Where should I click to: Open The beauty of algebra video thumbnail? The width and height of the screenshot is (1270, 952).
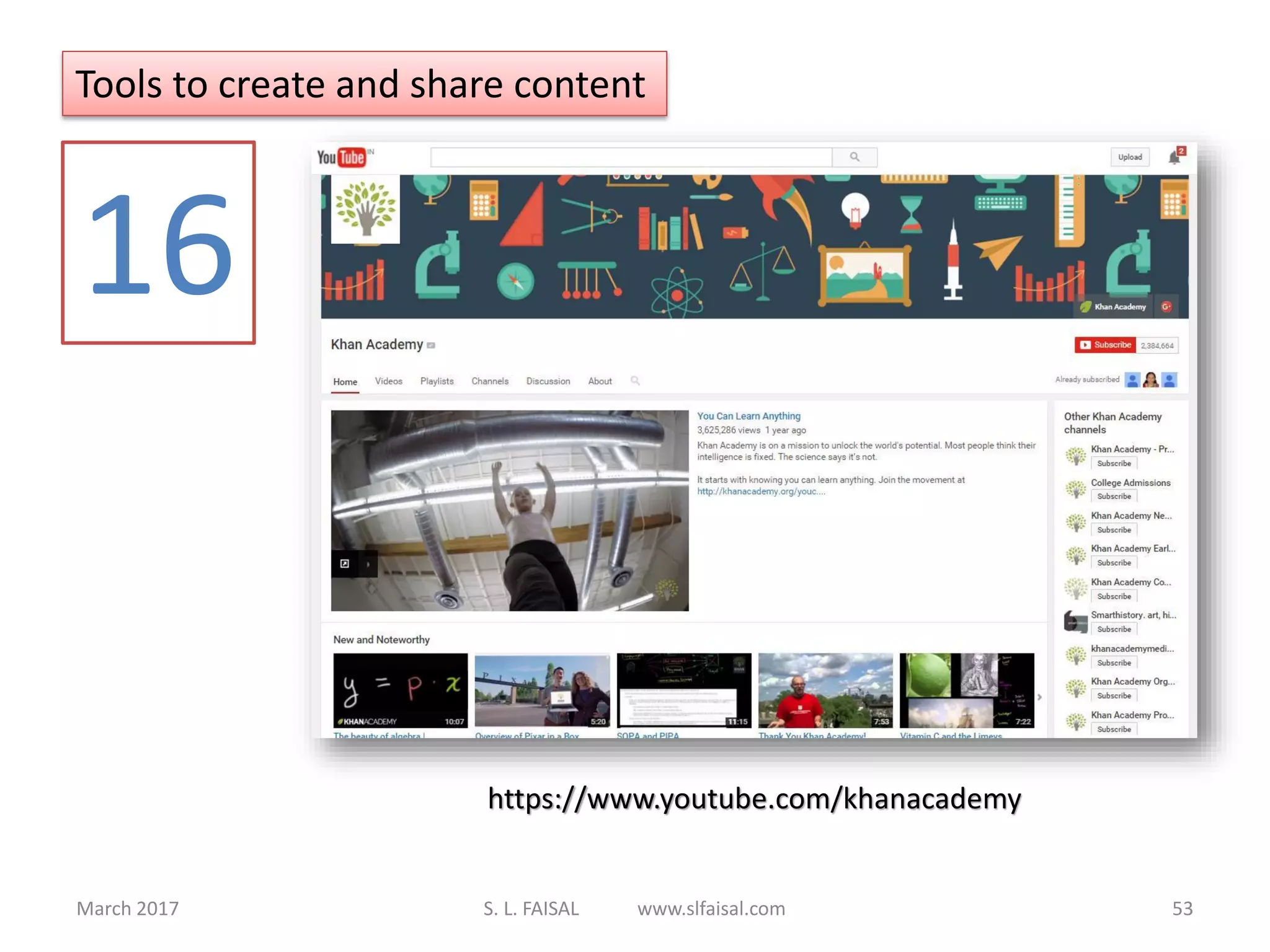(401, 690)
